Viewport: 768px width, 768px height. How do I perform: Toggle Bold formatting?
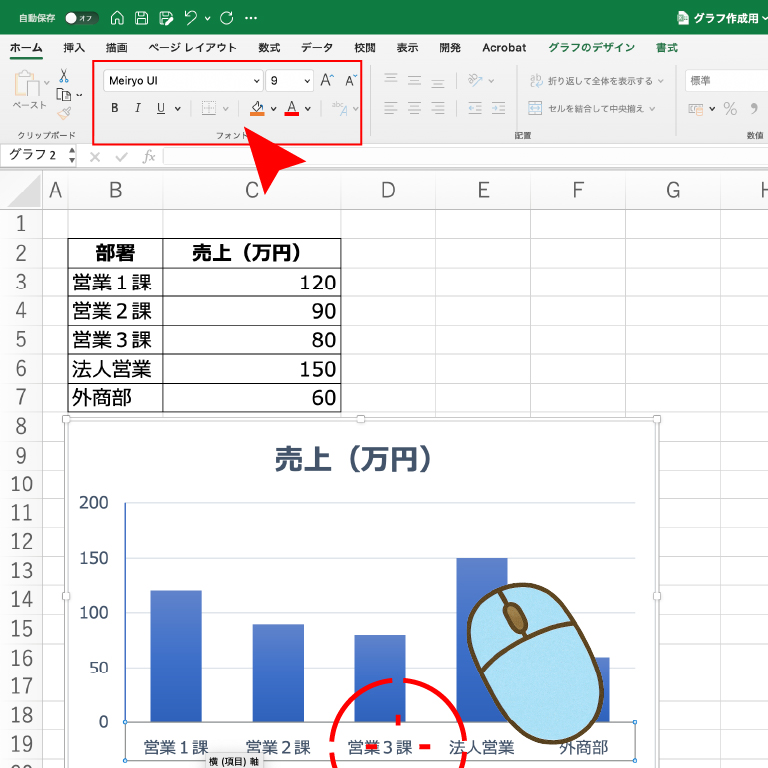(x=115, y=108)
